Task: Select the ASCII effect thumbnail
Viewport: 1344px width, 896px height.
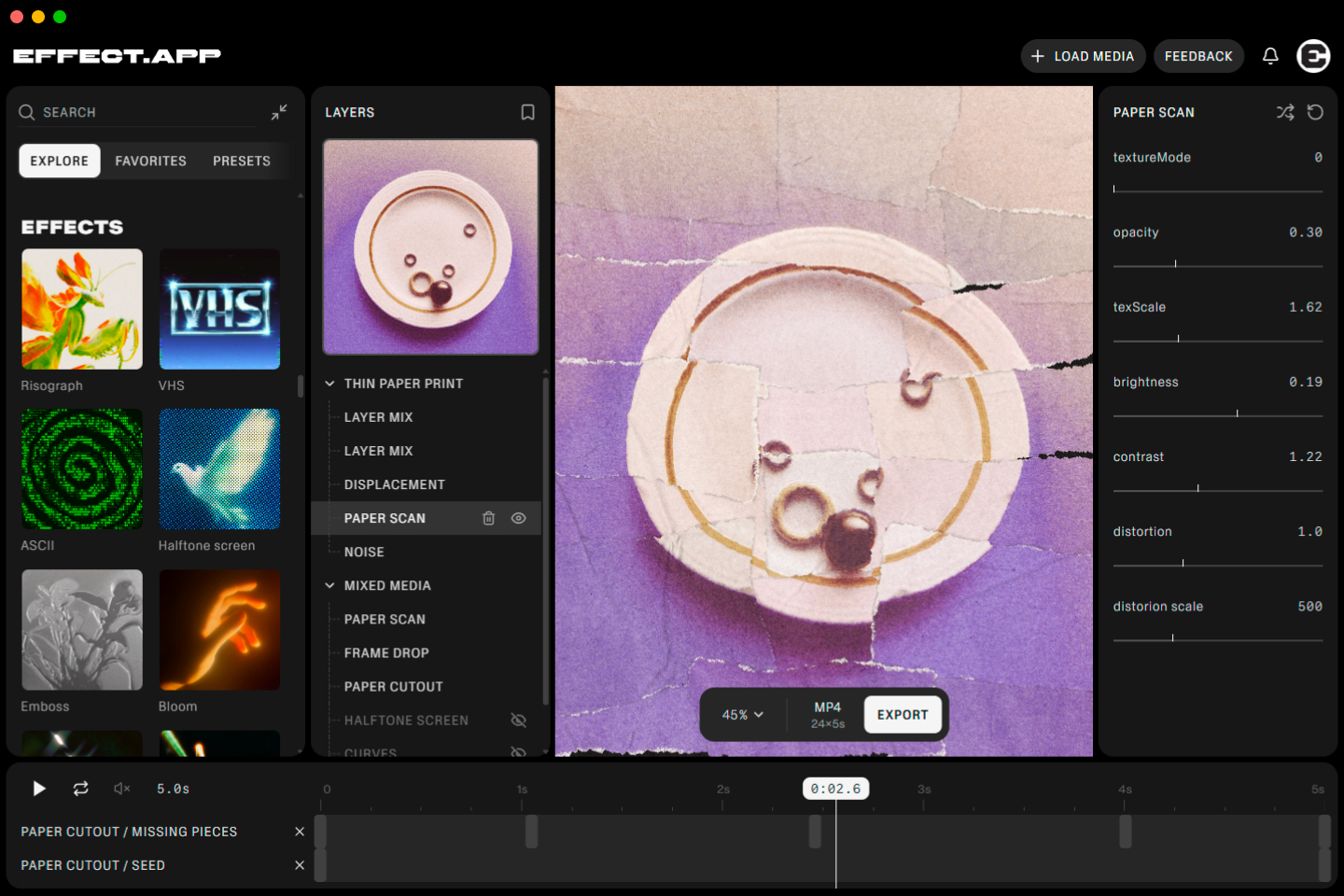Action: [82, 469]
